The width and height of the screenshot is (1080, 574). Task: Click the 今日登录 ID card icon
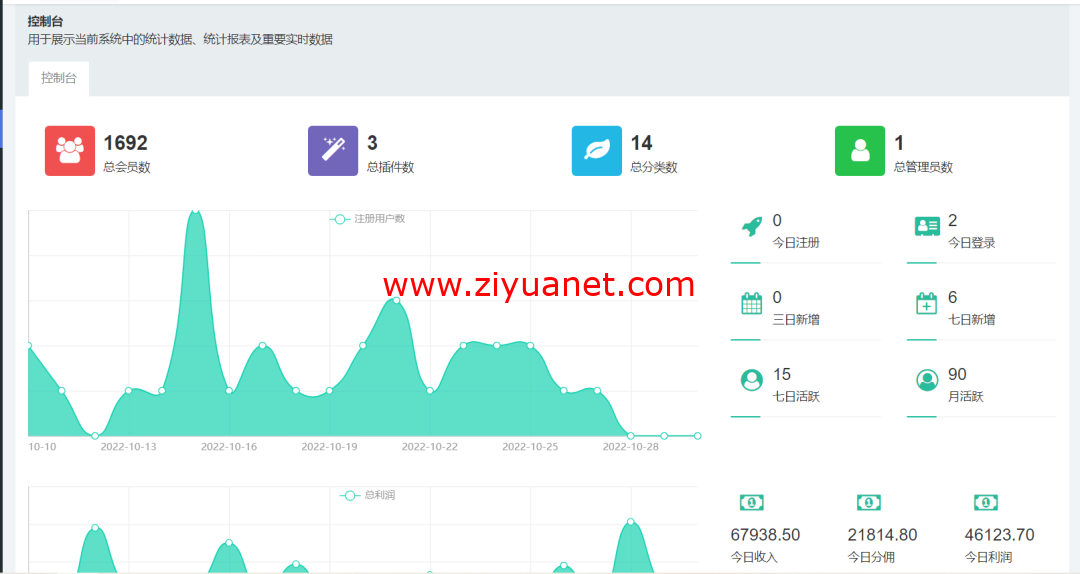pyautogui.click(x=927, y=226)
